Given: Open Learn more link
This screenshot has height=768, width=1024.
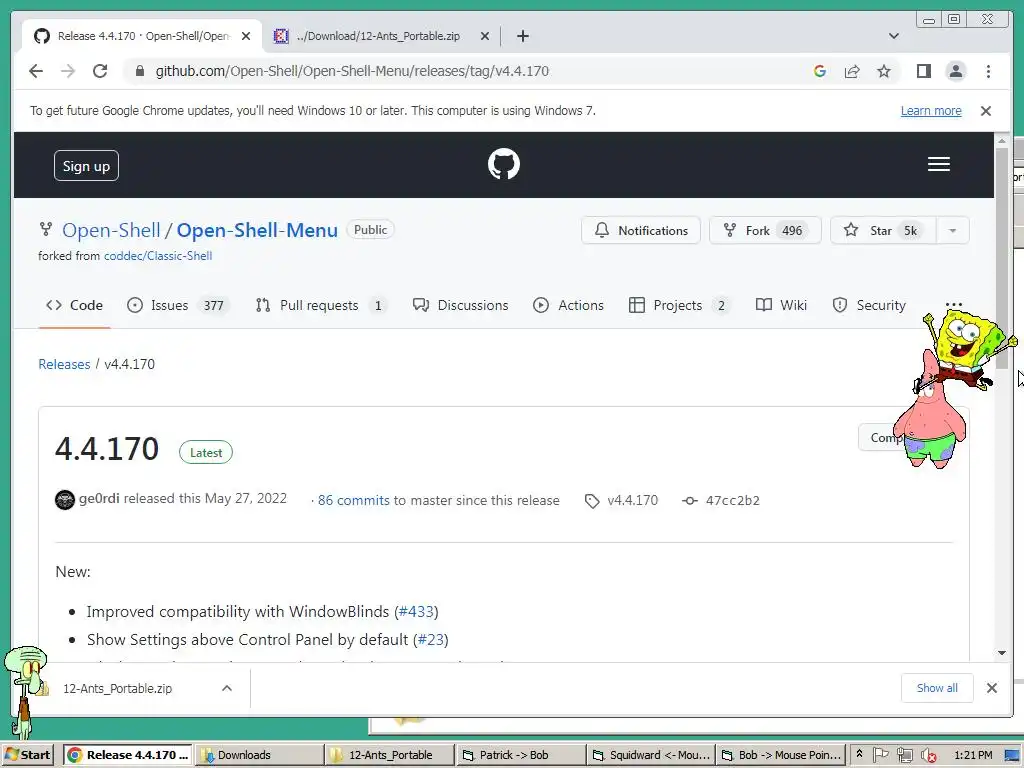Looking at the screenshot, I should (931, 110).
